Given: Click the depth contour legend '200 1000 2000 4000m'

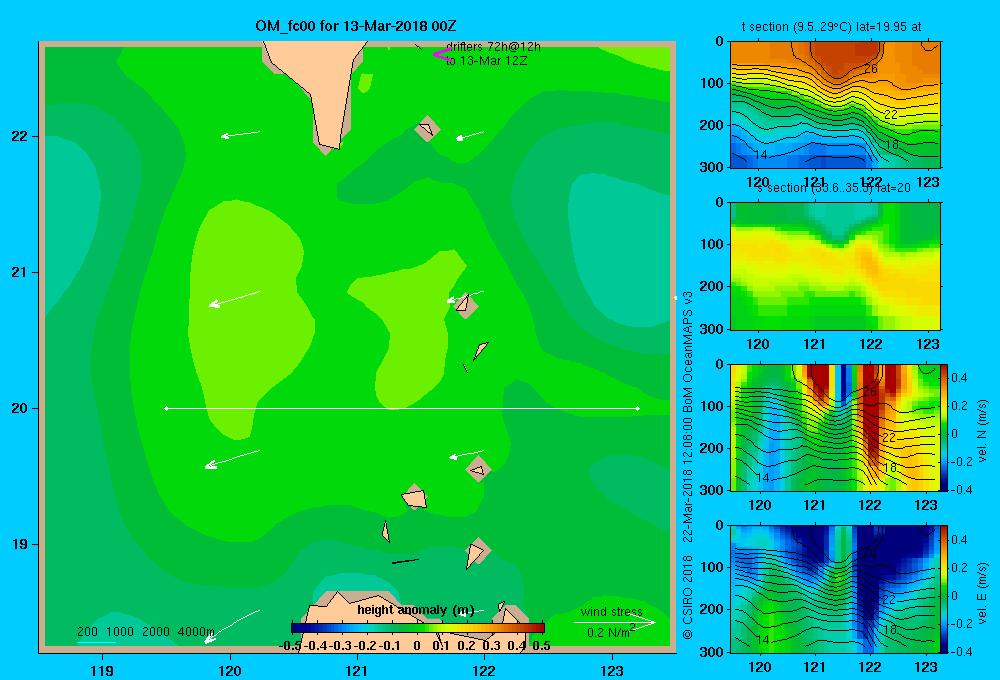Looking at the screenshot, I should [145, 632].
